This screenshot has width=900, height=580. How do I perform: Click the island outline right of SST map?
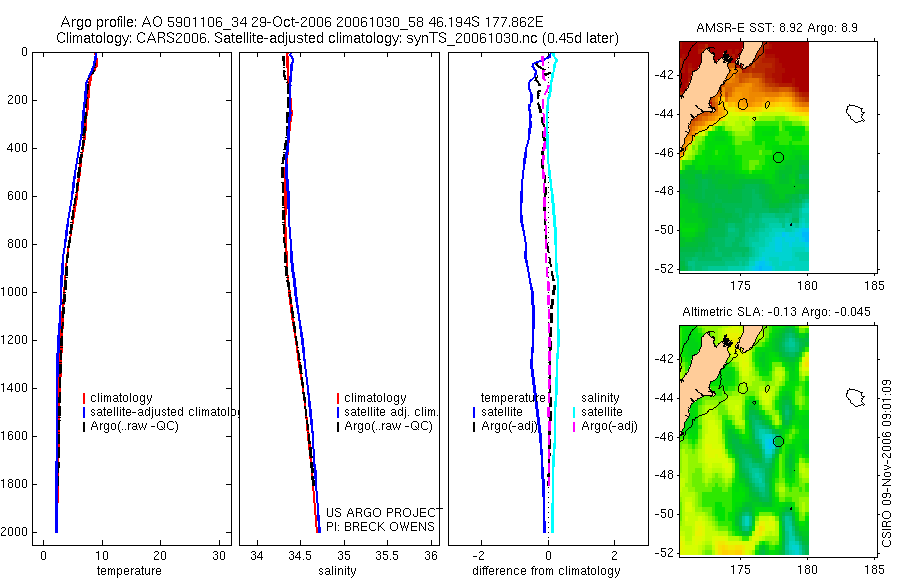tap(856, 113)
